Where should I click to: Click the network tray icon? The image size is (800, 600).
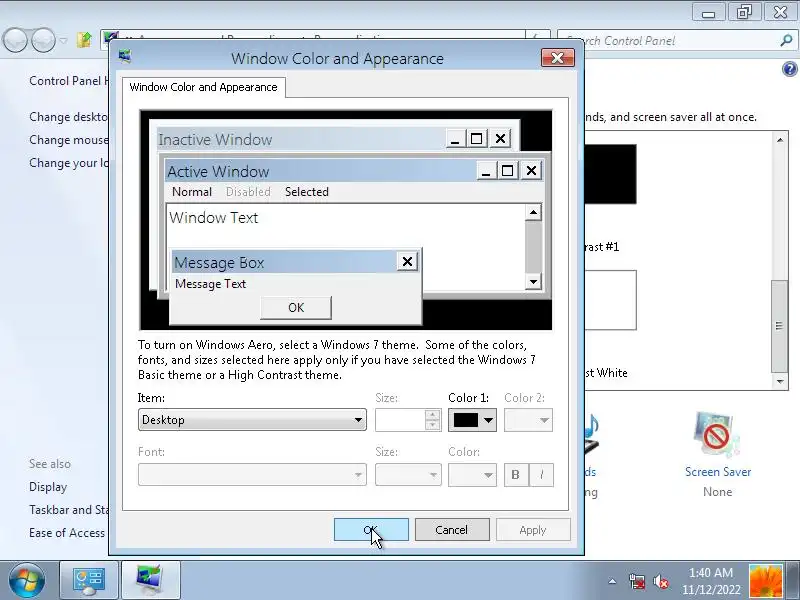pos(637,581)
